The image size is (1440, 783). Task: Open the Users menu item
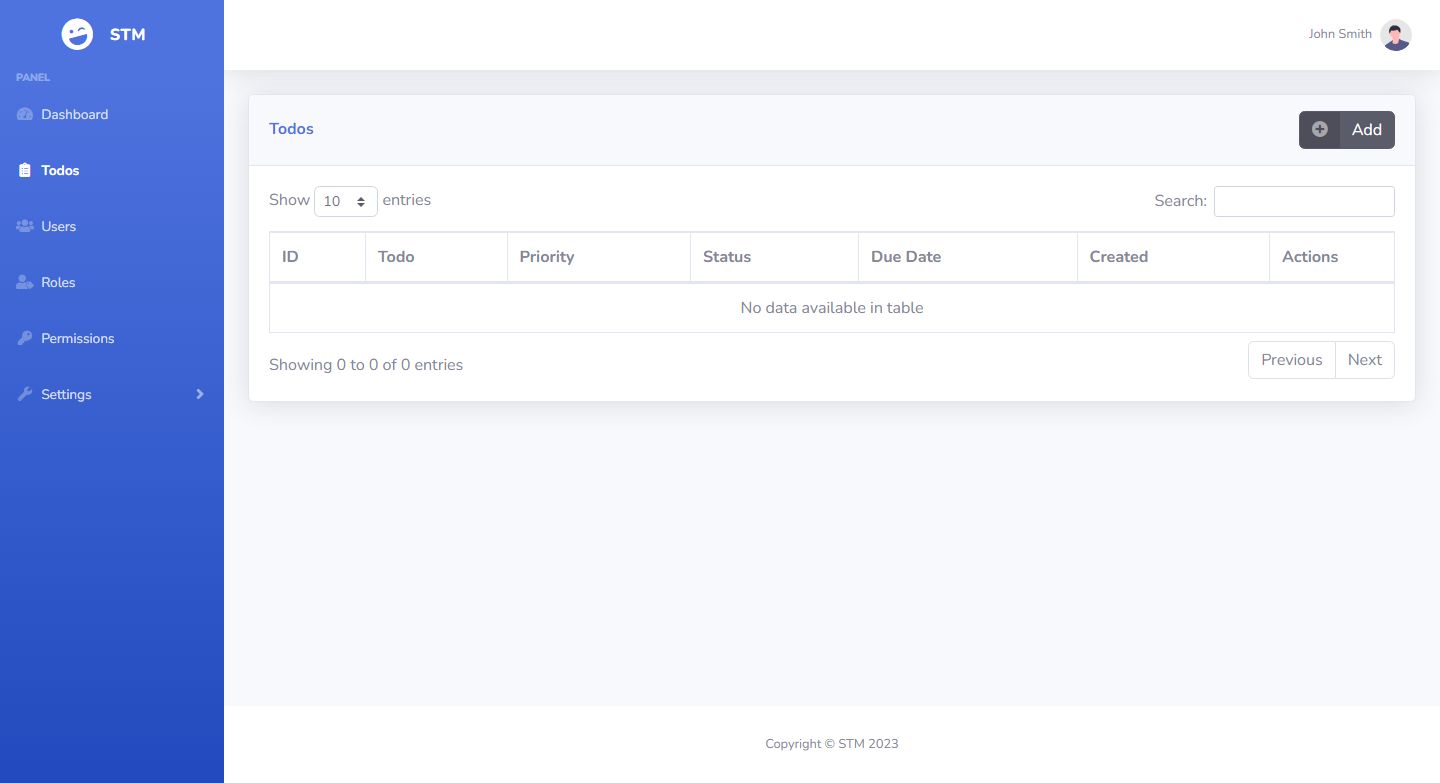coord(59,226)
